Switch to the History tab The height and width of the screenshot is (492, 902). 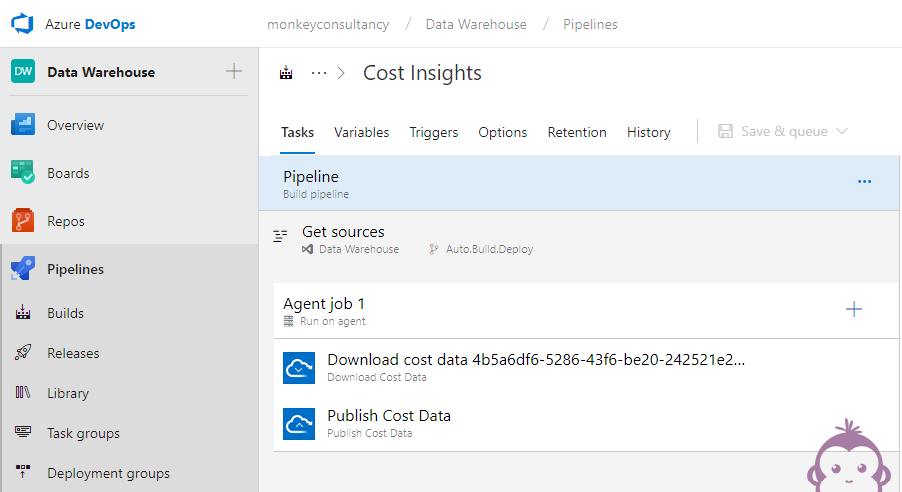coord(649,132)
